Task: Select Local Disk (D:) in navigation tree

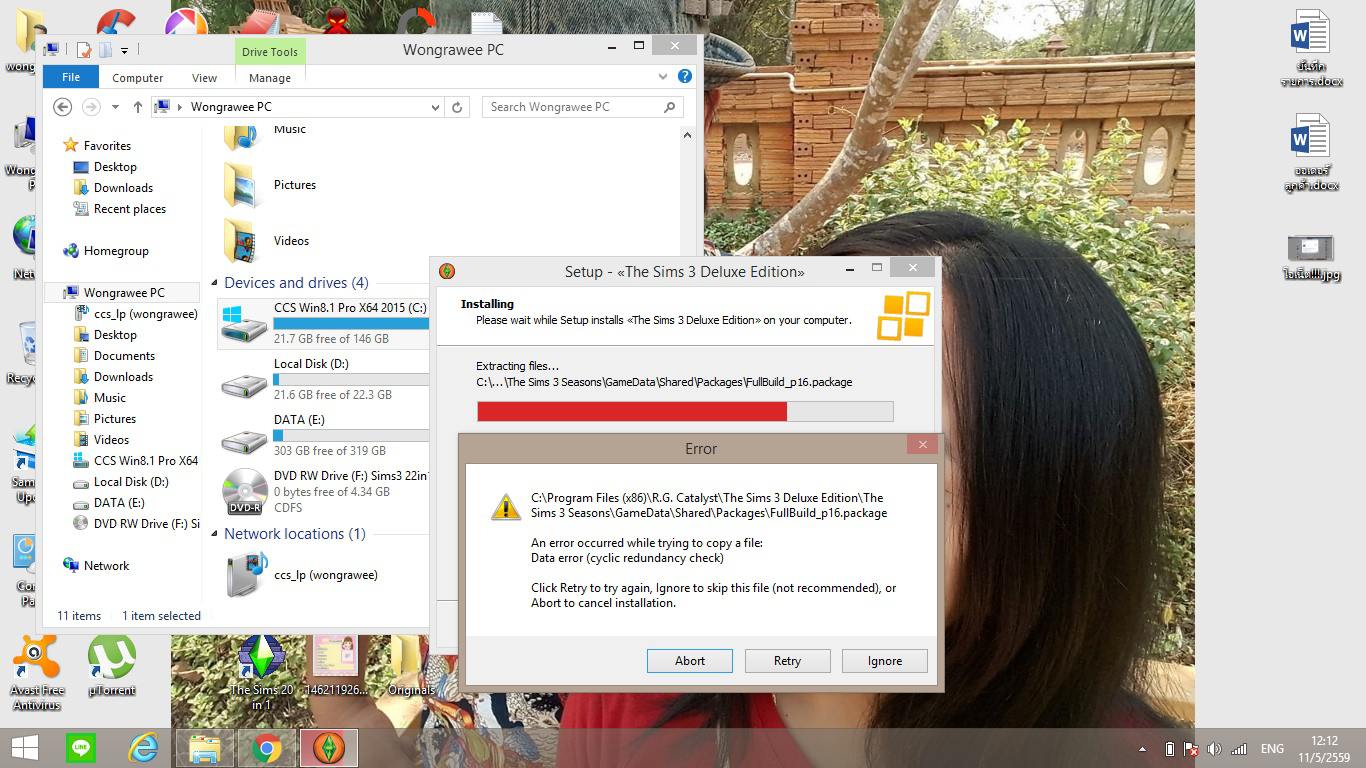Action: (131, 482)
